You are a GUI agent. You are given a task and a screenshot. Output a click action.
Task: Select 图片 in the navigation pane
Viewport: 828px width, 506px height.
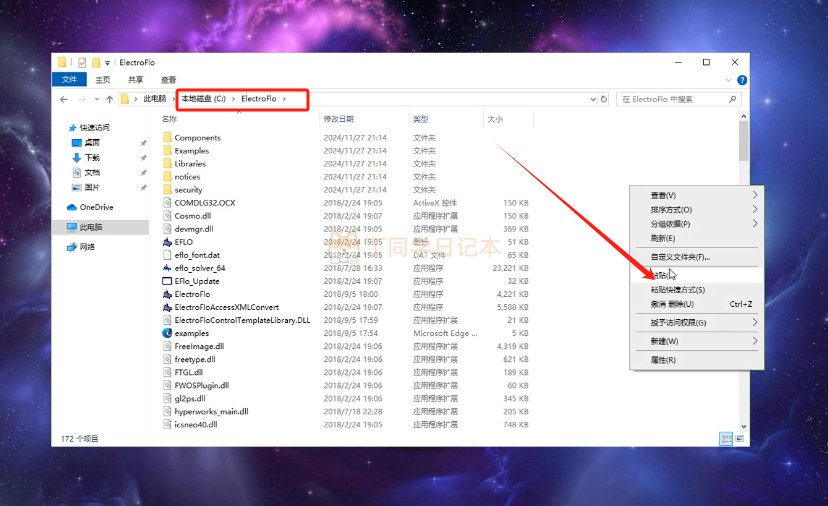point(92,187)
